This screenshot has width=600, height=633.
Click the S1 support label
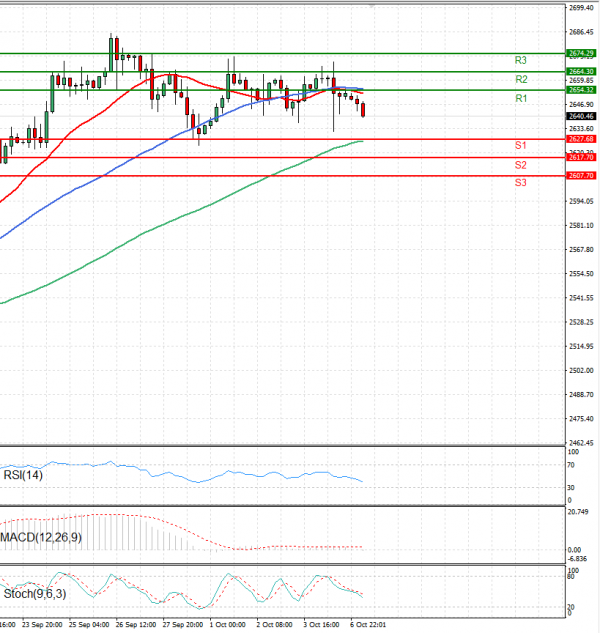pyautogui.click(x=520, y=145)
